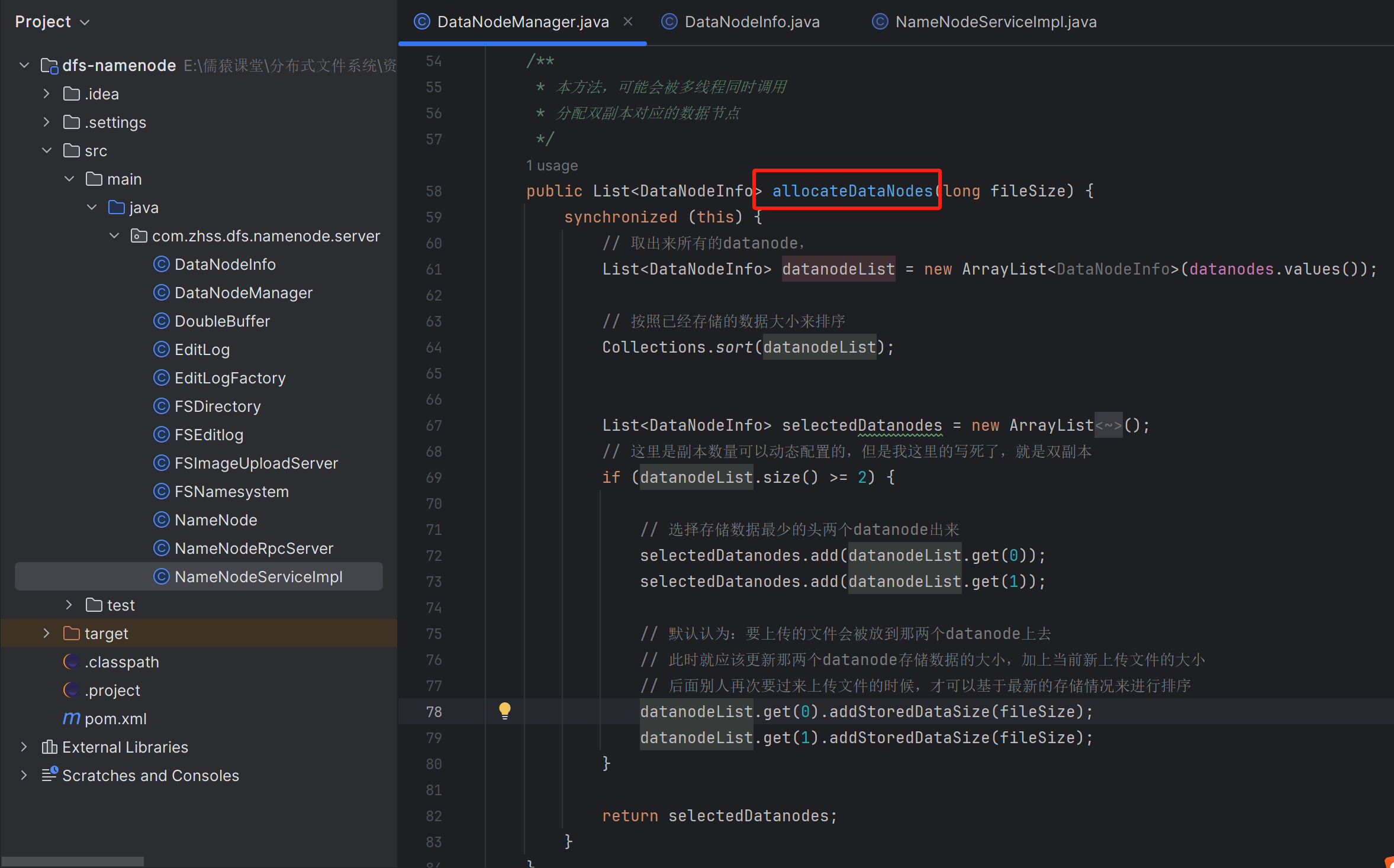The height and width of the screenshot is (868, 1394).
Task: Open the '1 usage' inlay hint
Action: coord(552,166)
